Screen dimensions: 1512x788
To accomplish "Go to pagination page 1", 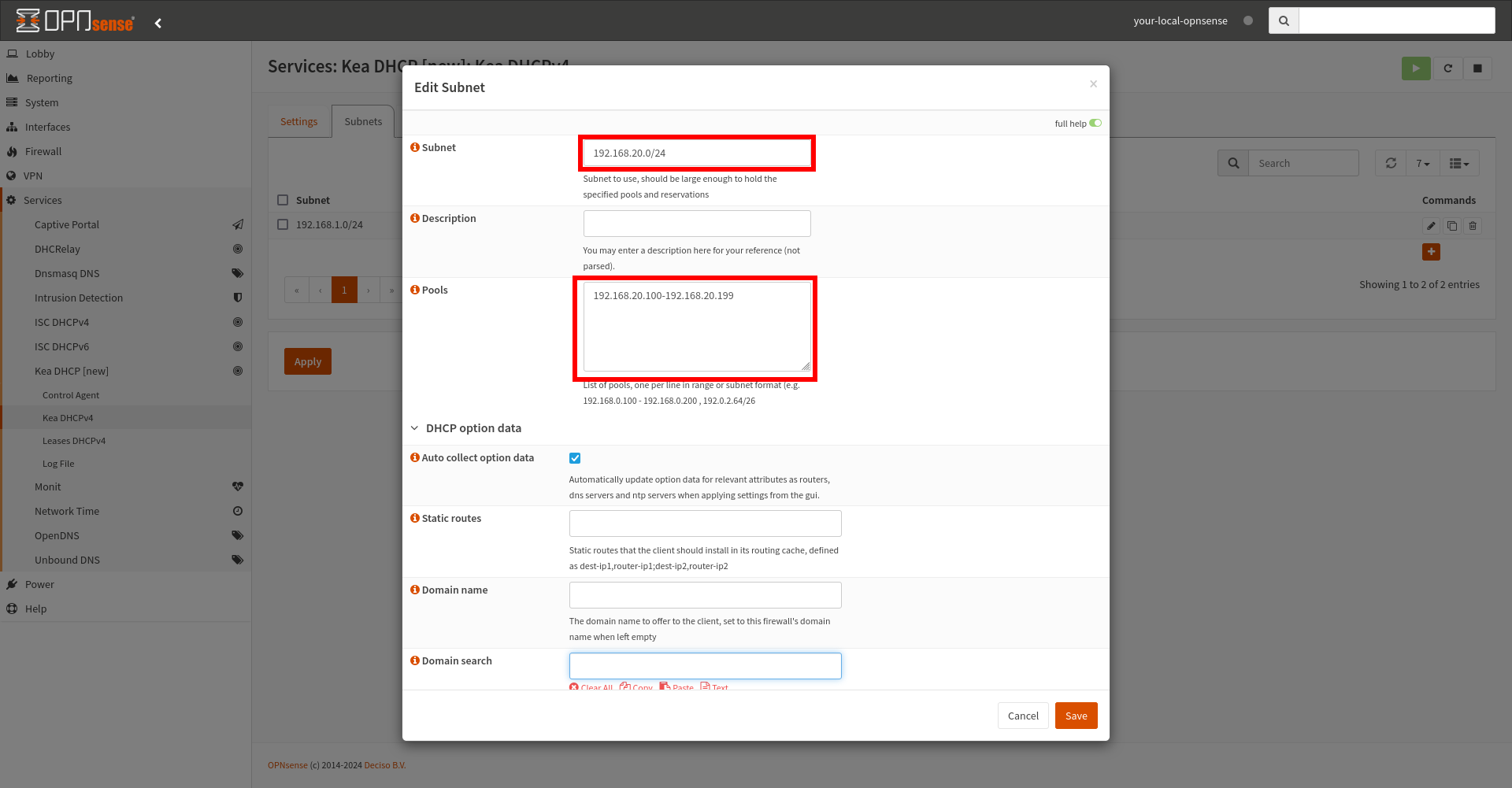I will [x=344, y=290].
